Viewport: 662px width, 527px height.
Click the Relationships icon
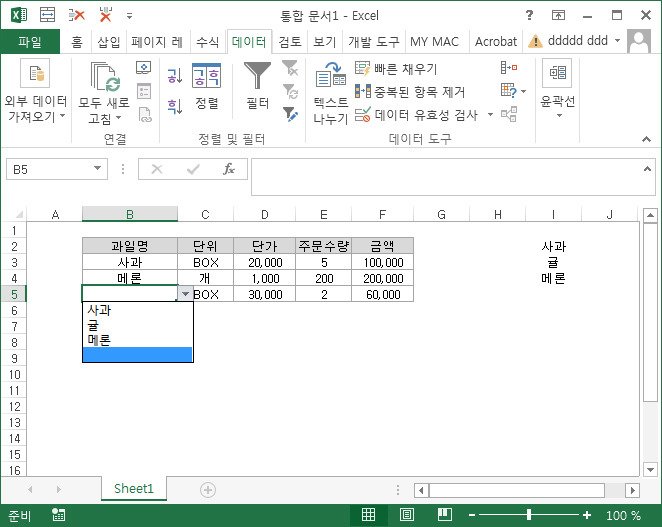click(509, 114)
